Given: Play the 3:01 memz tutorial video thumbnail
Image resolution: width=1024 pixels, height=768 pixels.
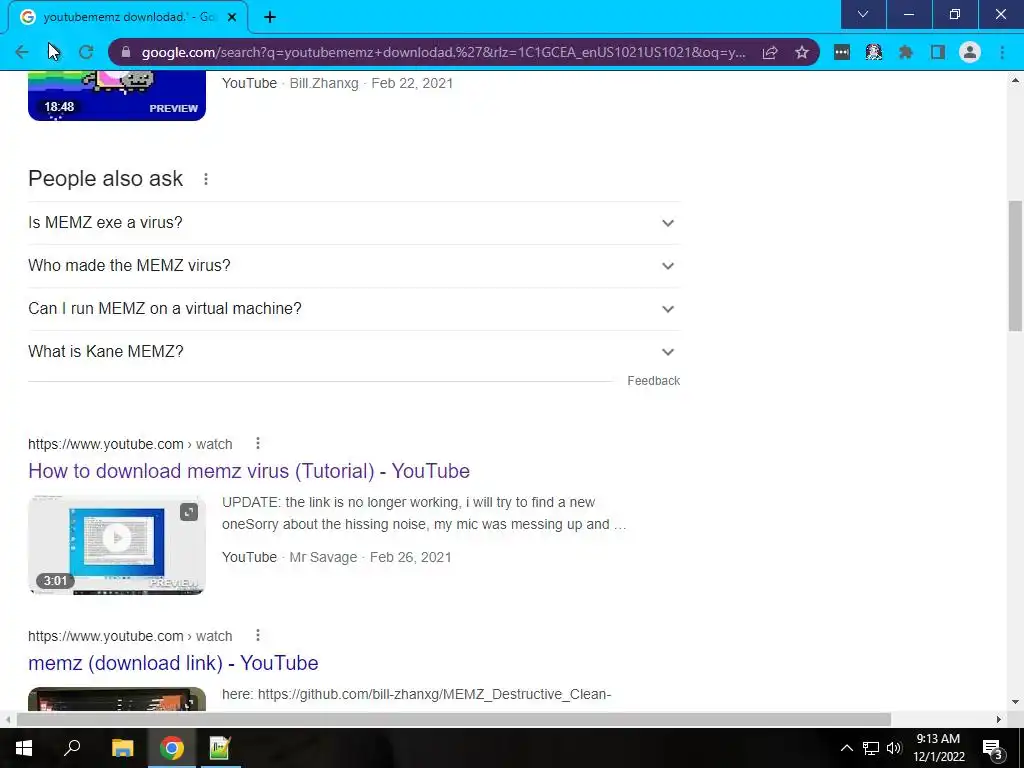Looking at the screenshot, I should [117, 545].
